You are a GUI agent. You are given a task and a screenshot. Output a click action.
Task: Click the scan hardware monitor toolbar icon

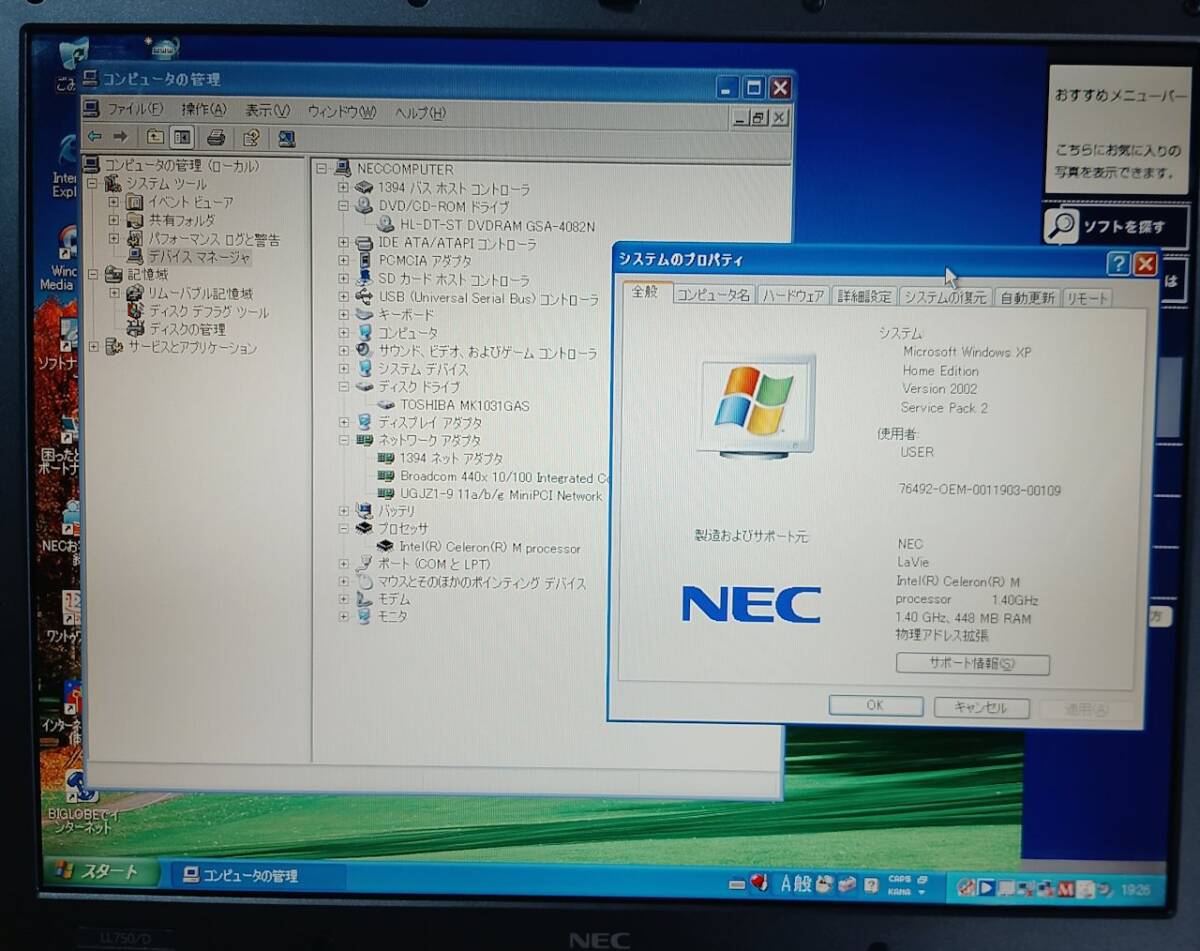pyautogui.click(x=286, y=139)
